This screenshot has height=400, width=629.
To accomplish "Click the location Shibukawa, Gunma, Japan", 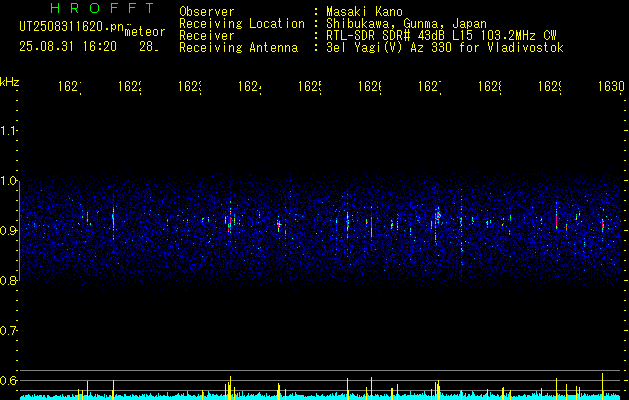I will click(x=406, y=24).
